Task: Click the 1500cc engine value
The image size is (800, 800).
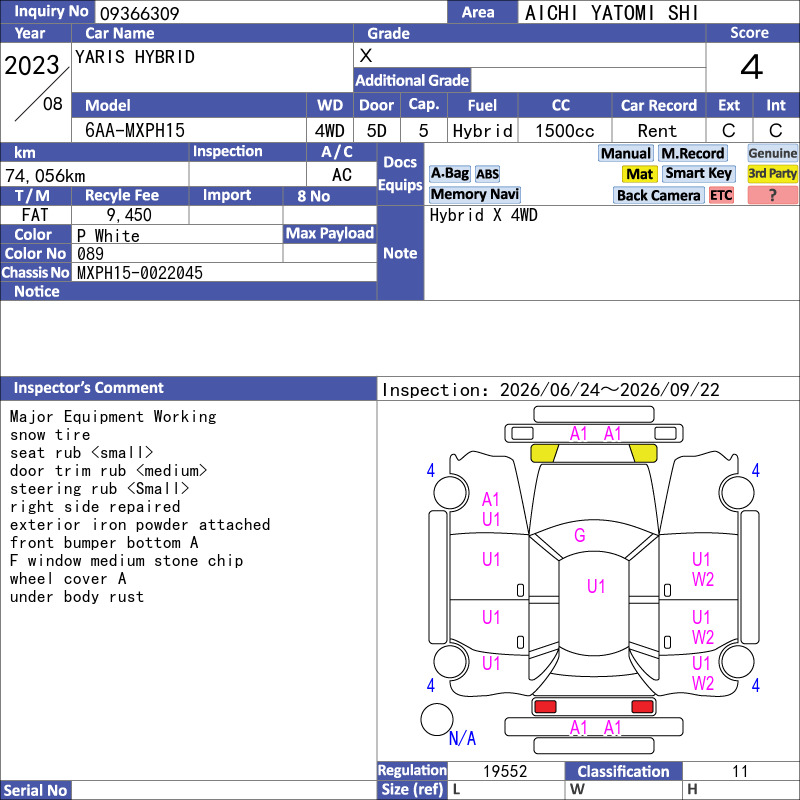Action: (x=564, y=131)
